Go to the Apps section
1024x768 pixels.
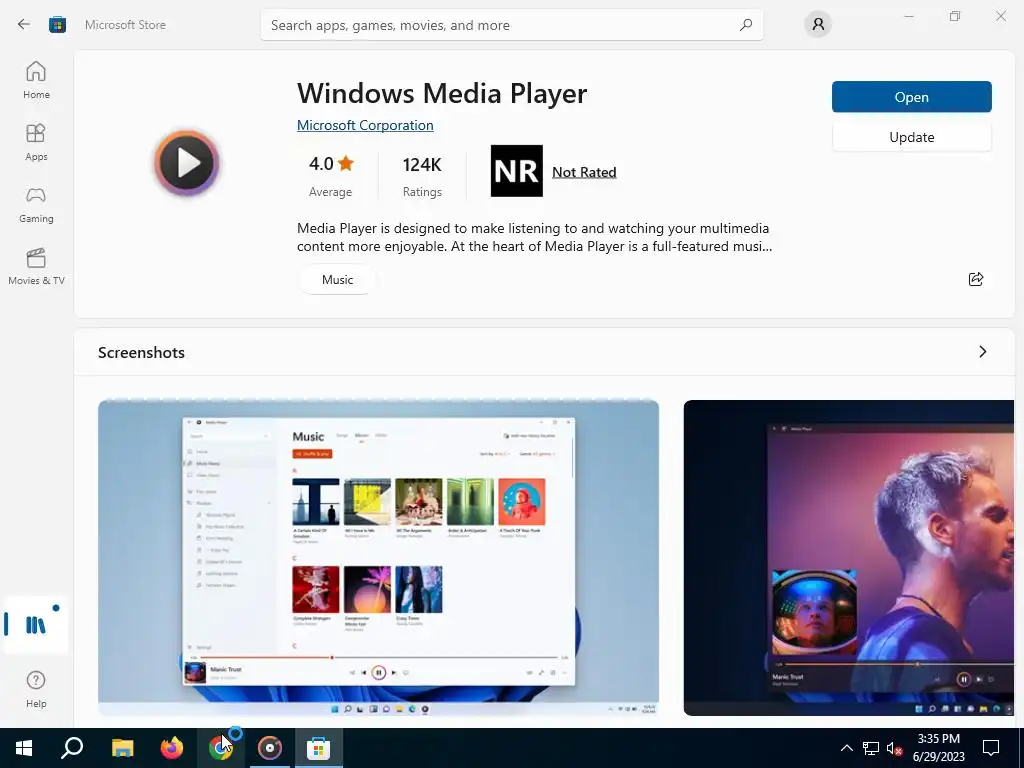tap(36, 142)
